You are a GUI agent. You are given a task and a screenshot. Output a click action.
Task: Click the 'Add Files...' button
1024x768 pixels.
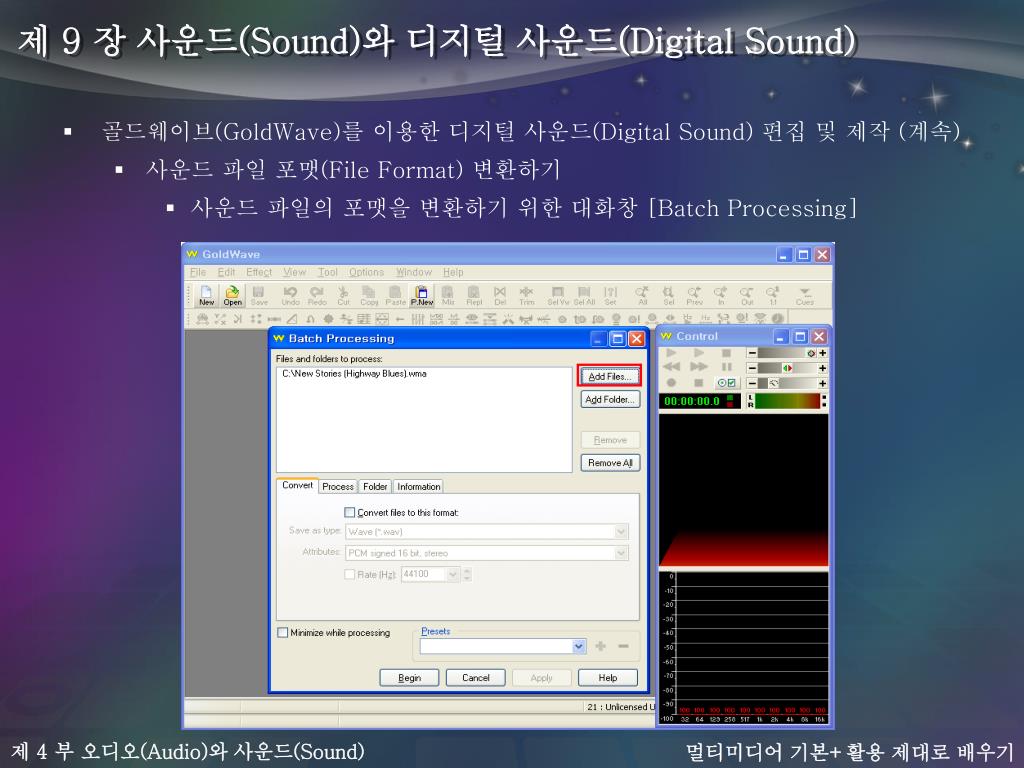[x=609, y=376]
